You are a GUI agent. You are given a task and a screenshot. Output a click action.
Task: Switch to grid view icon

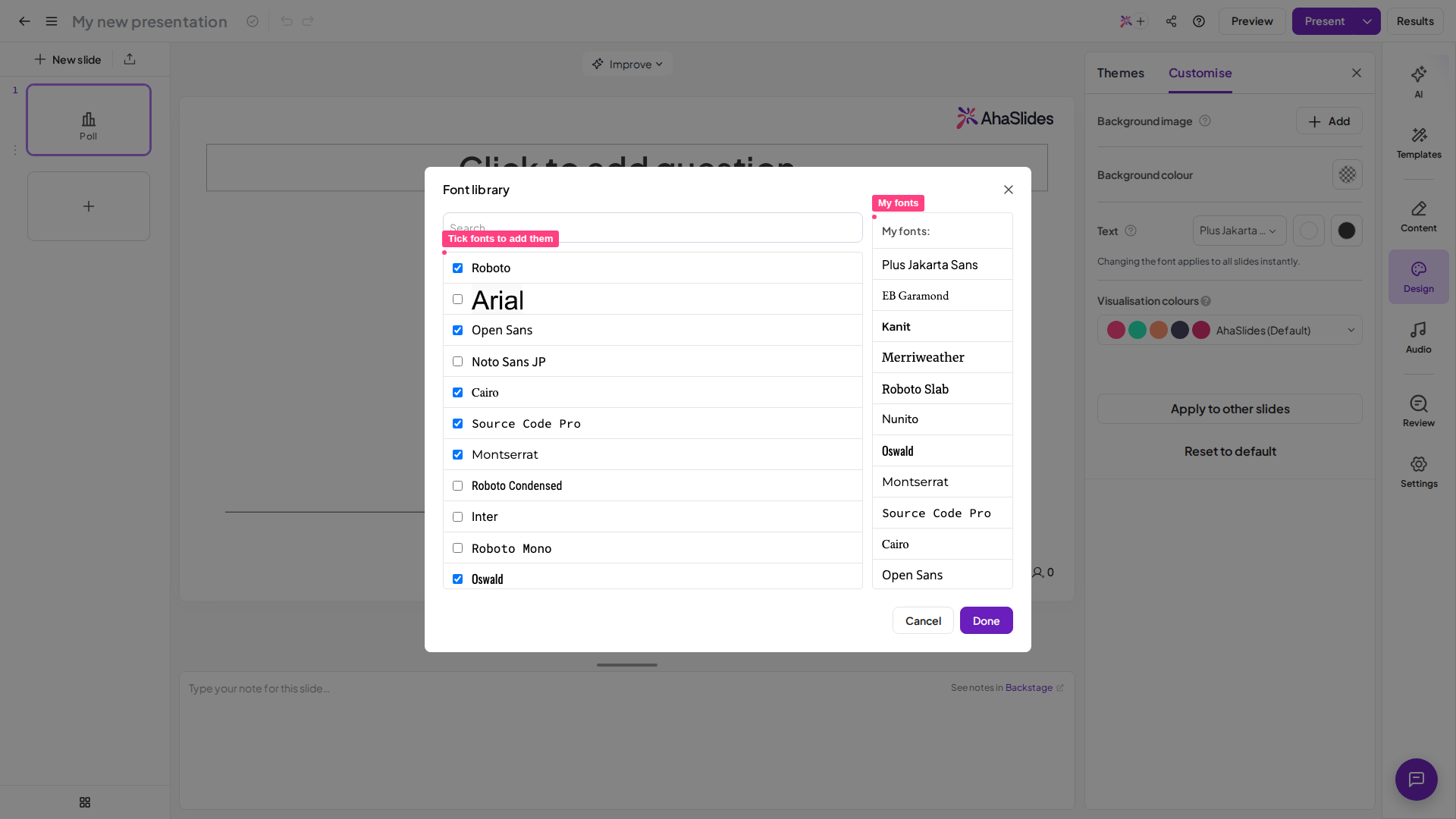(85, 802)
